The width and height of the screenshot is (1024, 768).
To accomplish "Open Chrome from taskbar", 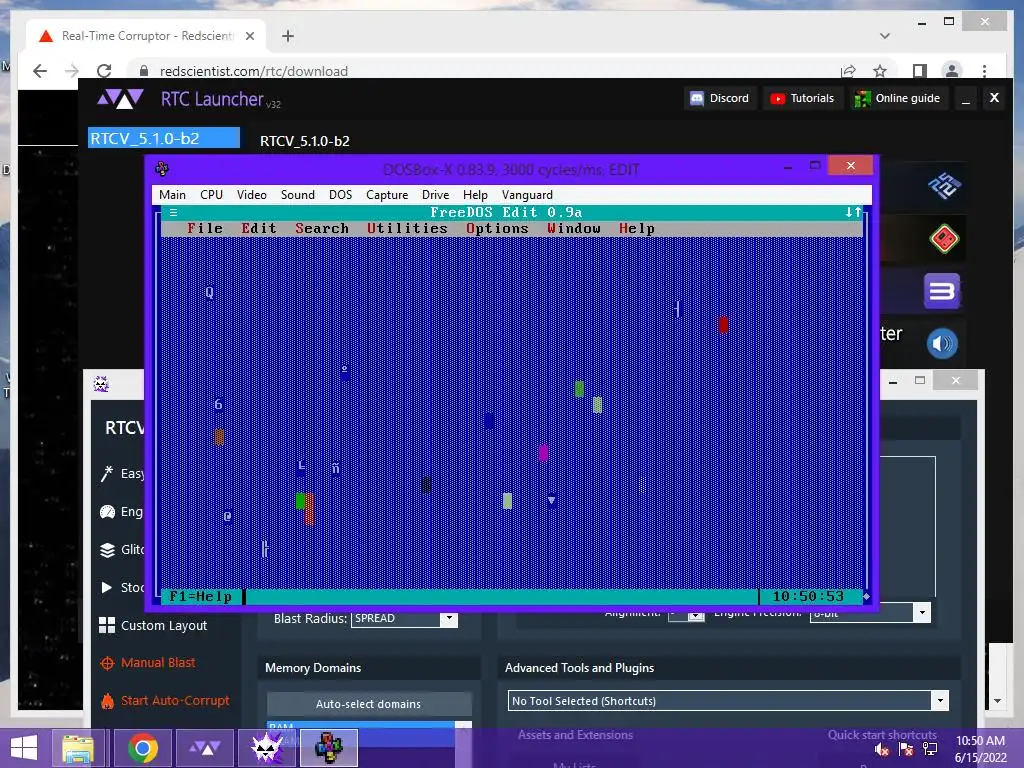I will click(x=142, y=748).
